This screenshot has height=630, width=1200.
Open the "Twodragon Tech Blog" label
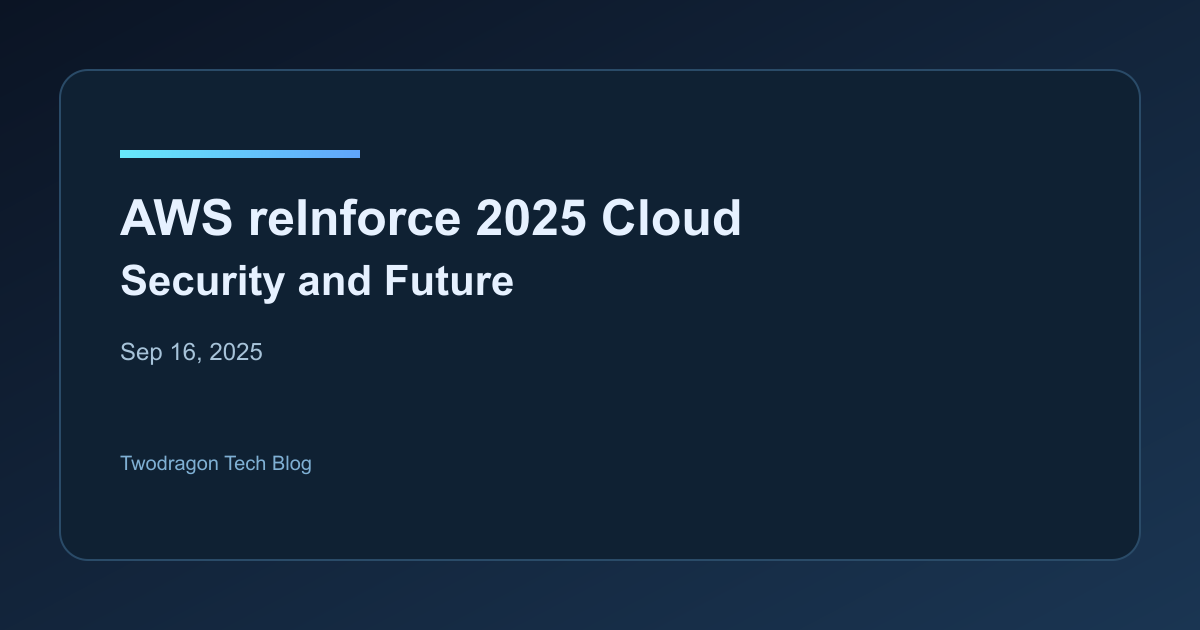(x=215, y=463)
